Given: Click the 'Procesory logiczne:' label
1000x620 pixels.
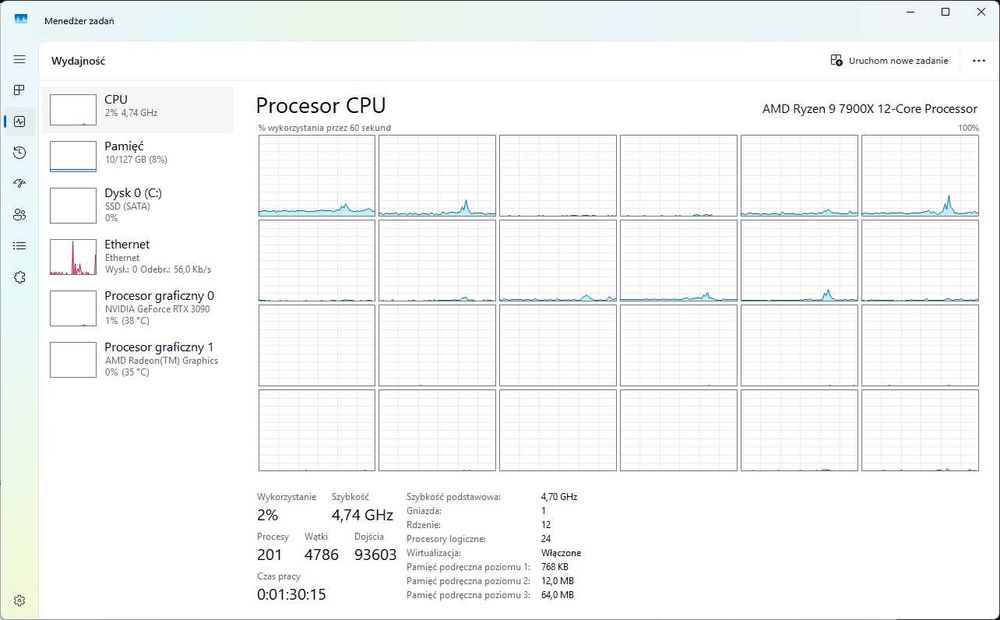Looking at the screenshot, I should (446, 539).
